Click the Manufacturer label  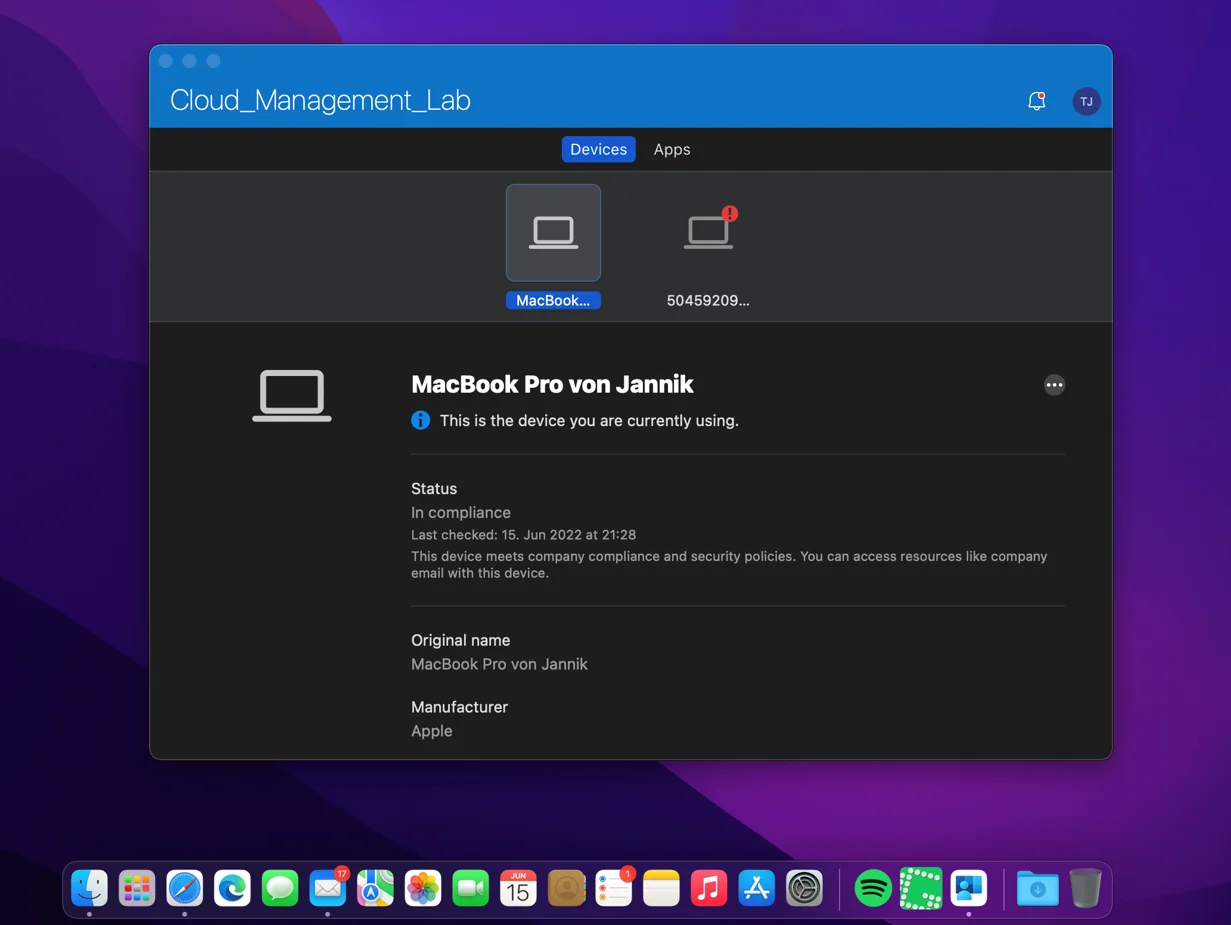point(459,707)
